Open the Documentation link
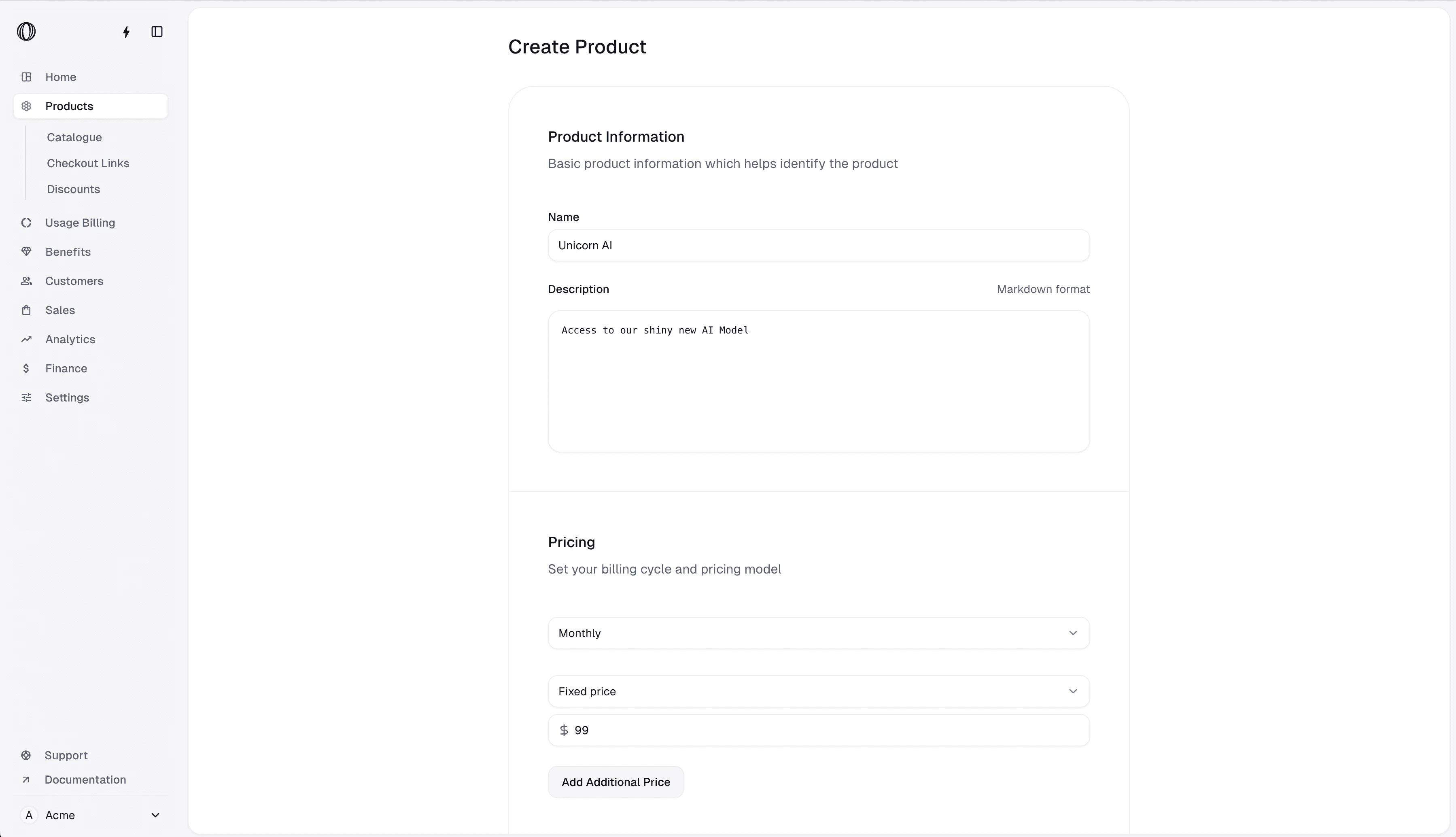This screenshot has height=837, width=1456. [85, 780]
